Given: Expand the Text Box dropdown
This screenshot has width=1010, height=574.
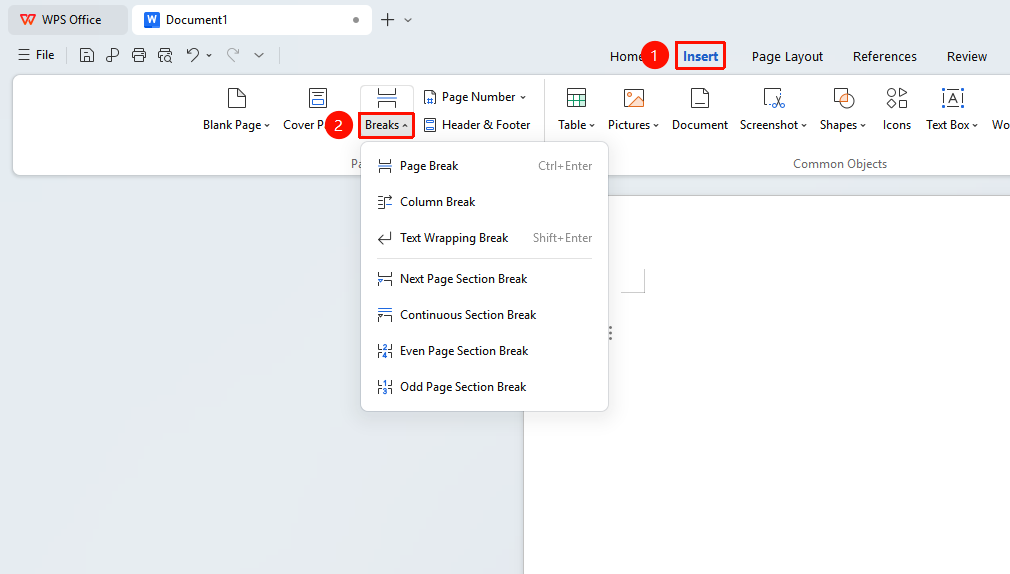Looking at the screenshot, I should point(975,126).
